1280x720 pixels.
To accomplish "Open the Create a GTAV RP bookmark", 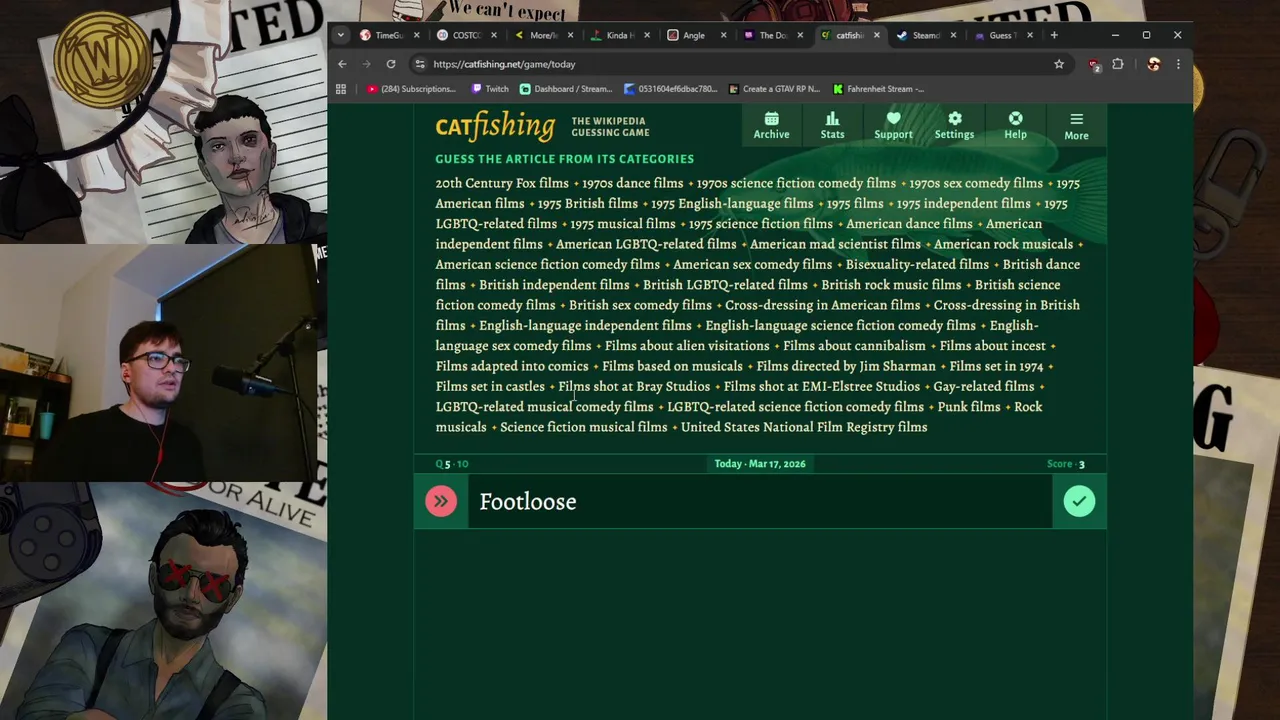I will pos(774,89).
